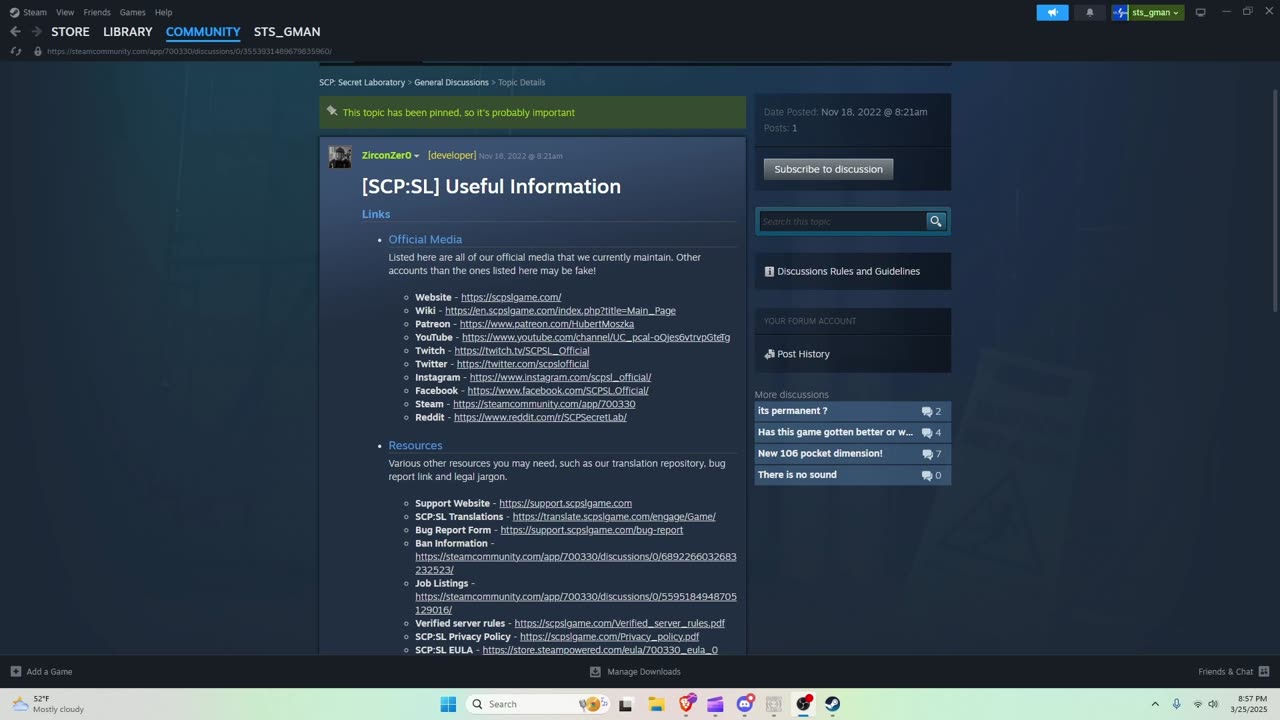Screen dimensions: 1280x720
Task: Switch to the STS_GMAN profile tab
Action: (287, 32)
